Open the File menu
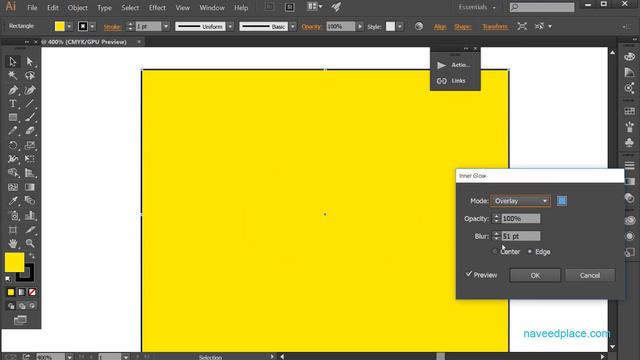640x360 pixels. coord(32,8)
